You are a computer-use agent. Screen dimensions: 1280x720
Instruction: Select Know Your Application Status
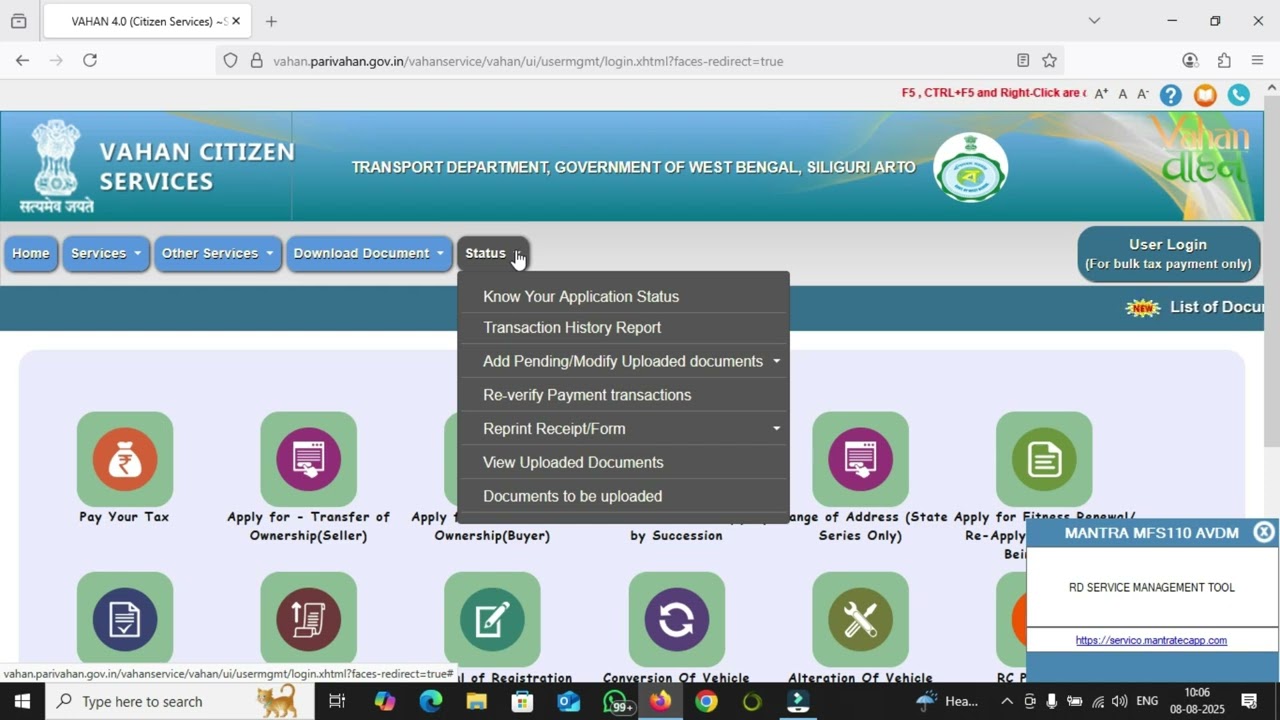581,296
